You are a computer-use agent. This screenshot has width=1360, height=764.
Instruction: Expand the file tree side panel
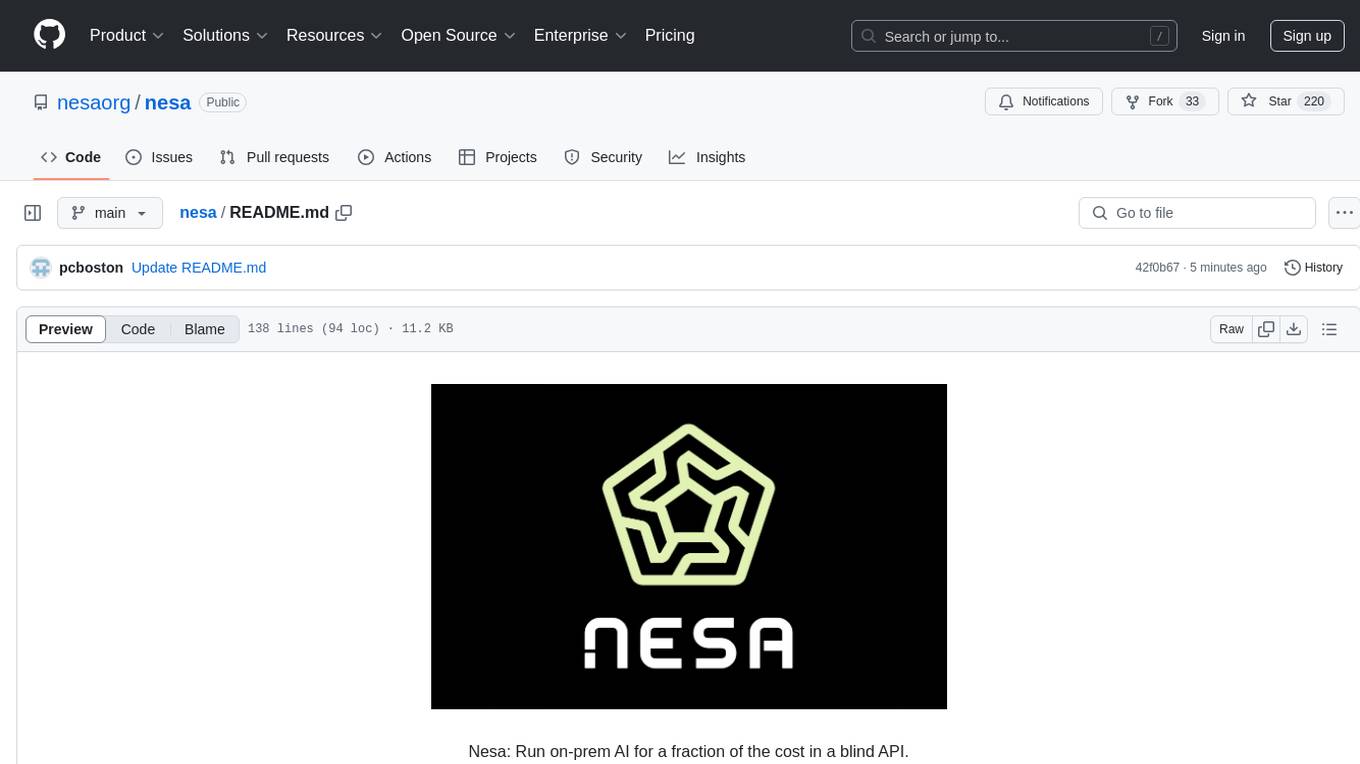[x=33, y=213]
